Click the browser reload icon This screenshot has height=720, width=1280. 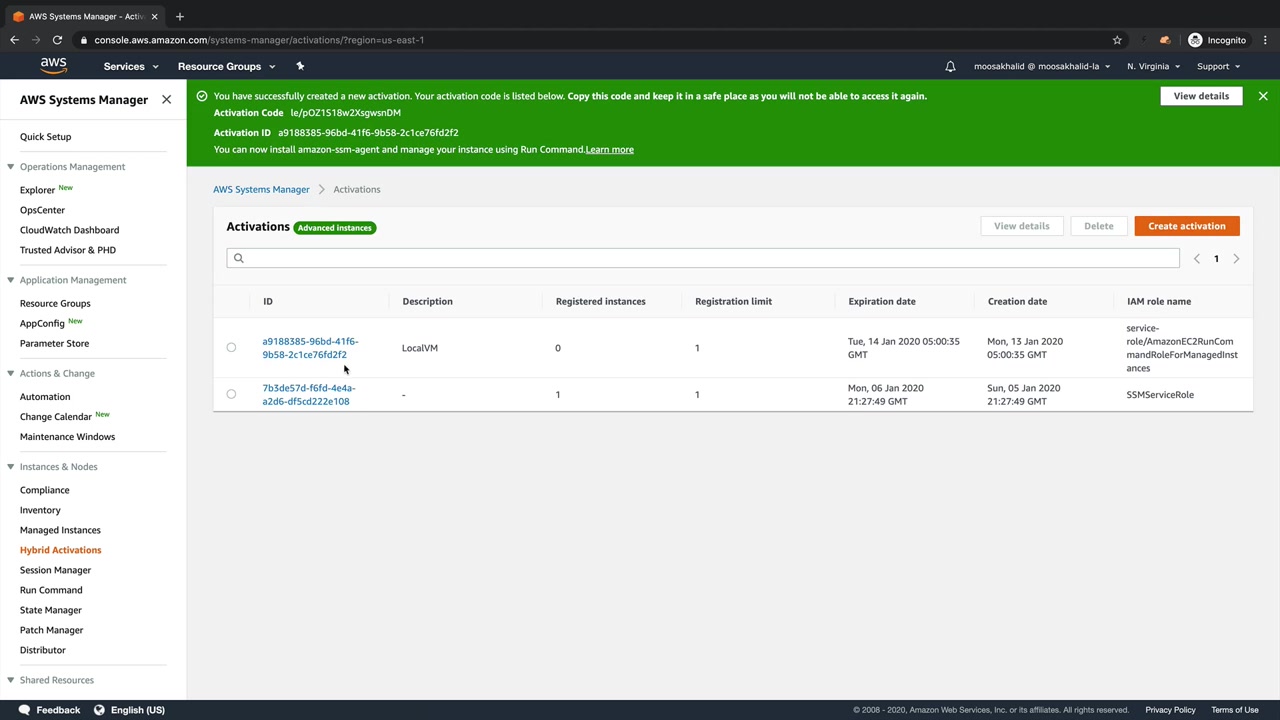coord(57,40)
